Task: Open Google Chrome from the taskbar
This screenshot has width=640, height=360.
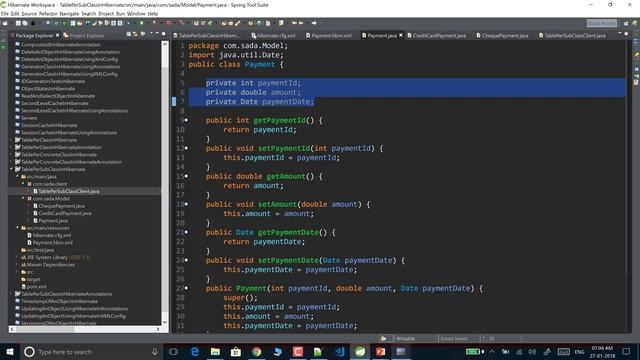Action: pyautogui.click(x=256, y=351)
